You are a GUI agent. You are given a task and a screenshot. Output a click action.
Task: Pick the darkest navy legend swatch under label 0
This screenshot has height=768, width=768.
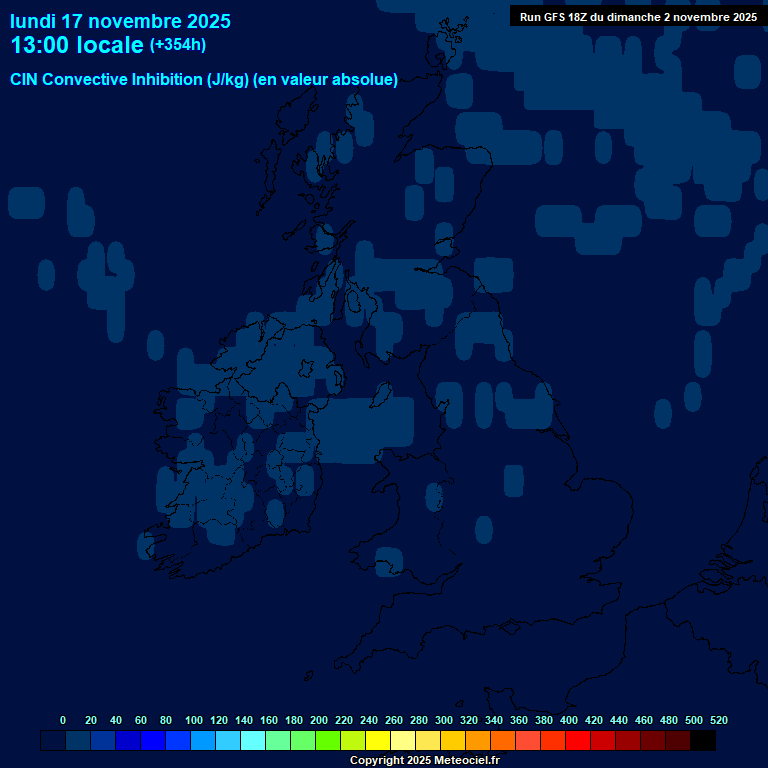coord(53,741)
